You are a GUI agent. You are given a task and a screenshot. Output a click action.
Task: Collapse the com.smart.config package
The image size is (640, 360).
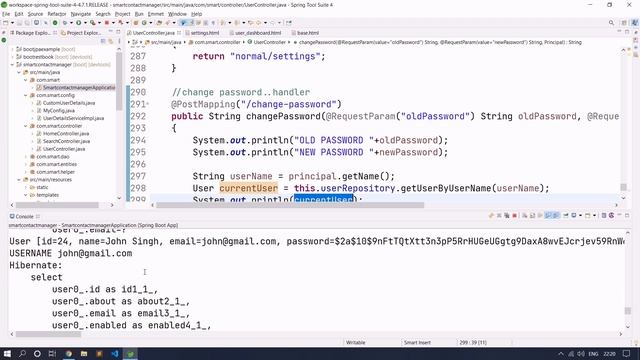coord(26,95)
